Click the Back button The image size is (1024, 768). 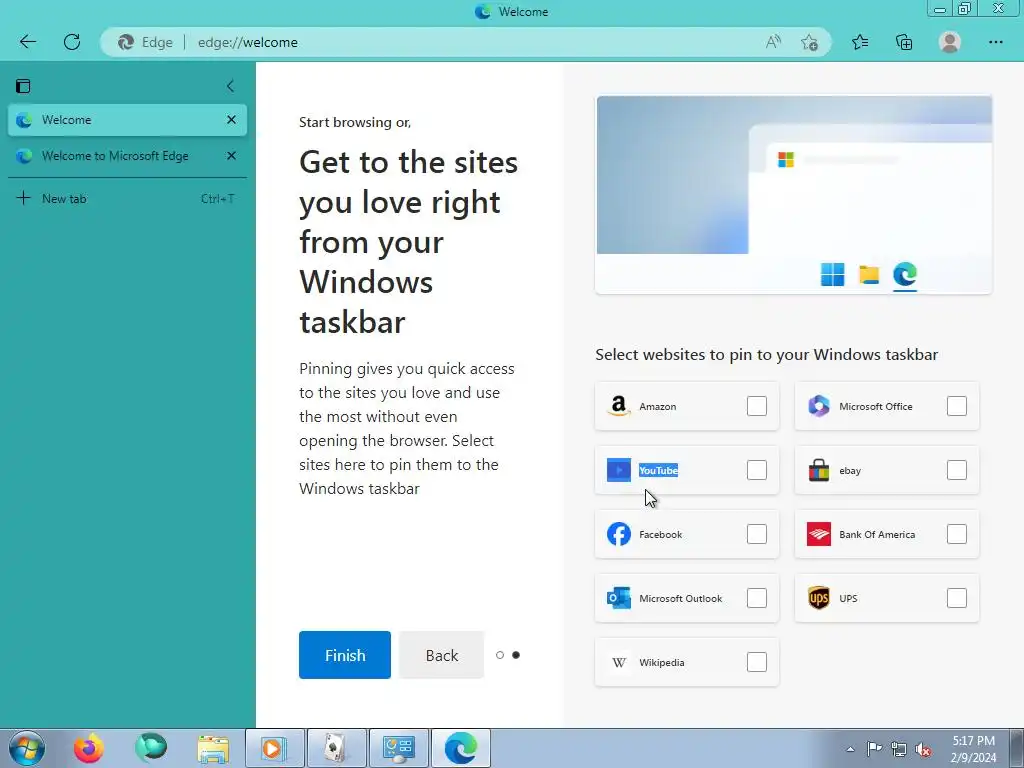[x=441, y=655]
